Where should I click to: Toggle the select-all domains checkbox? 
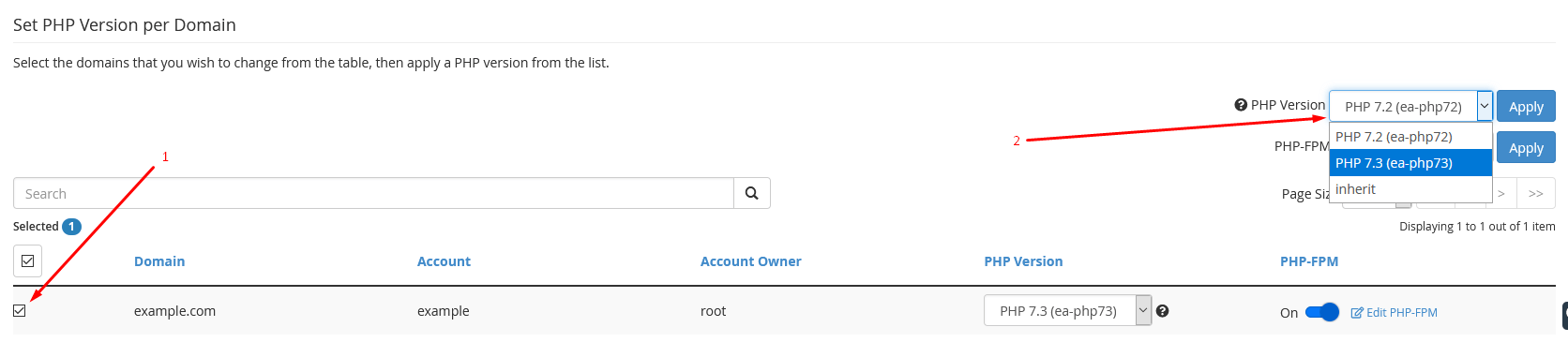pyautogui.click(x=27, y=261)
